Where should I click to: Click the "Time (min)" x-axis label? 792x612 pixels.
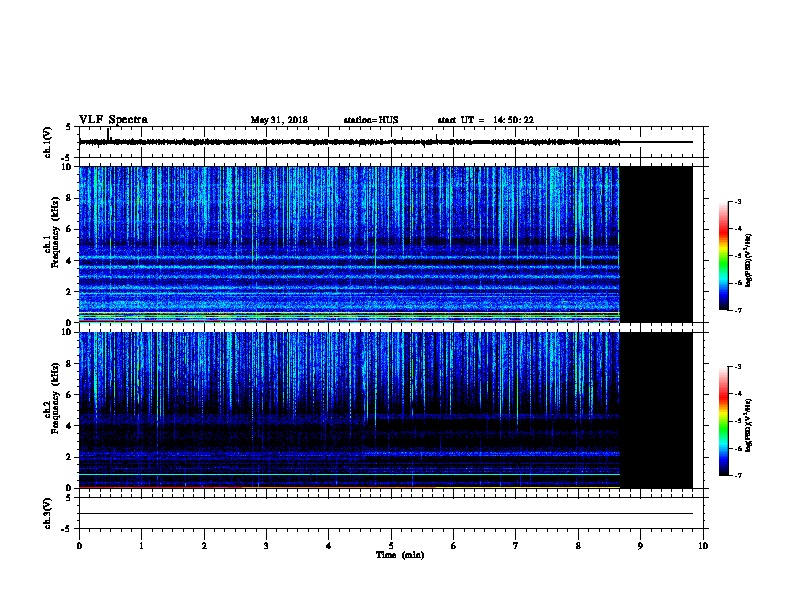[400, 555]
